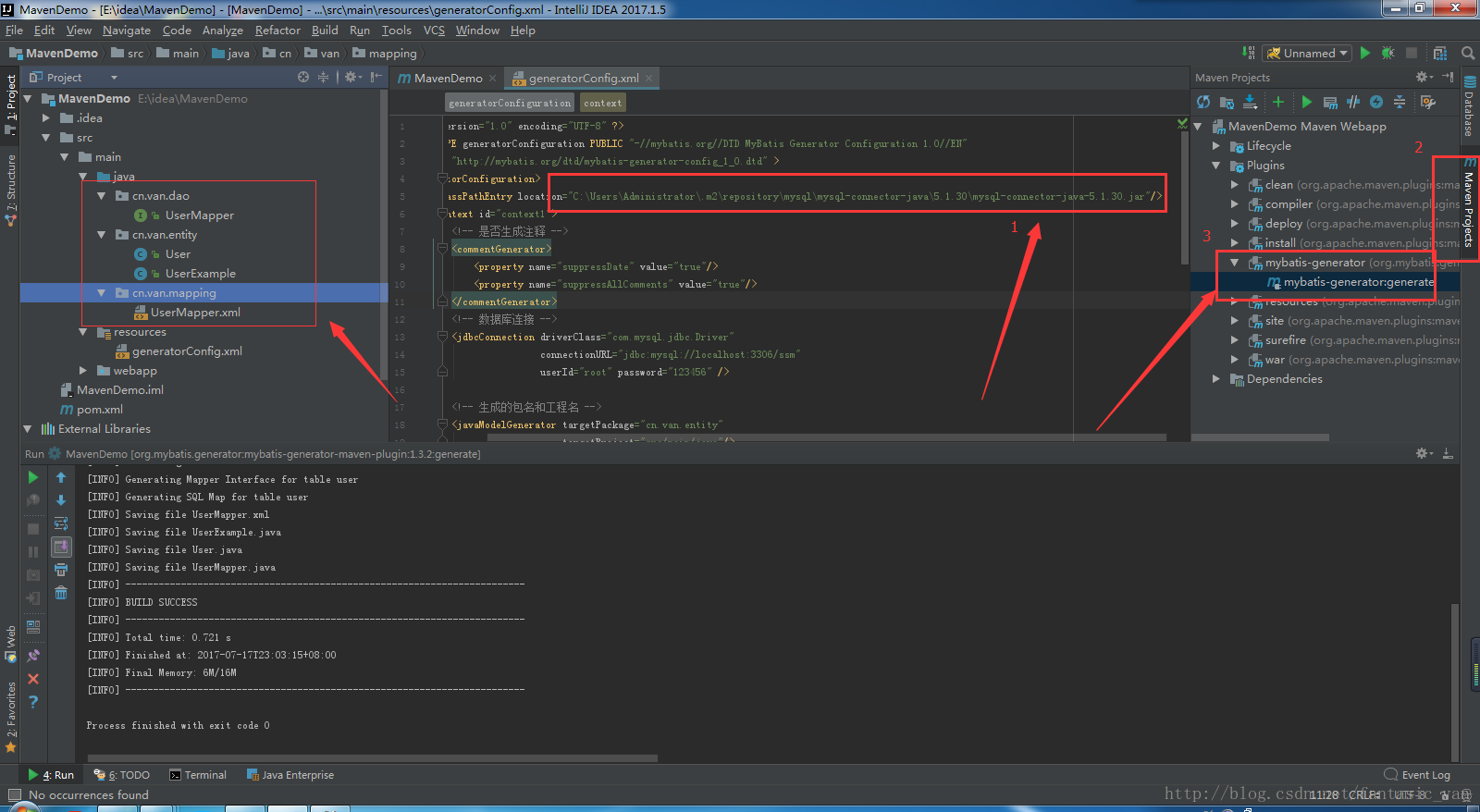Select mybatis-generator:generate Maven goal
The height and width of the screenshot is (812, 1480).
[x=1358, y=282]
